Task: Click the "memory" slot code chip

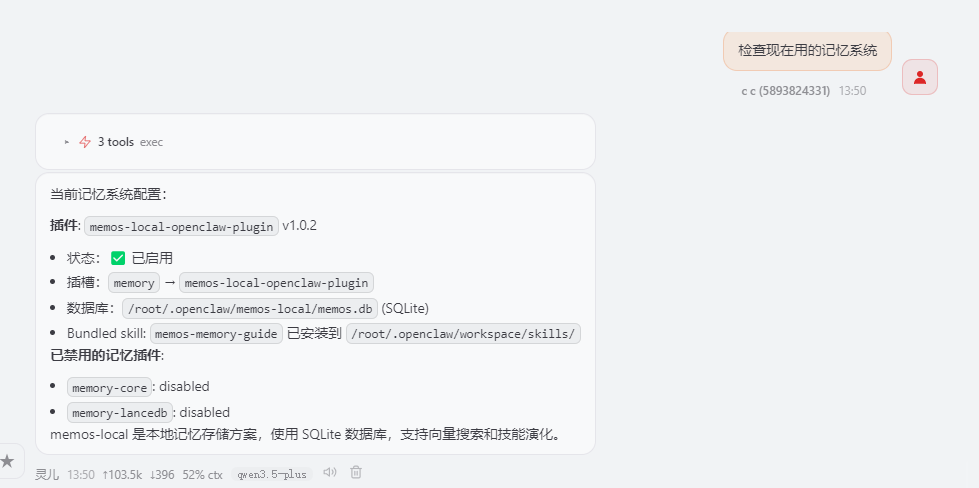Action: [133, 283]
